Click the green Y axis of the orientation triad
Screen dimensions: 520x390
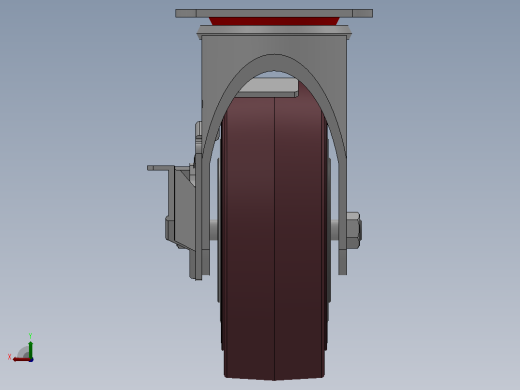tap(30, 349)
